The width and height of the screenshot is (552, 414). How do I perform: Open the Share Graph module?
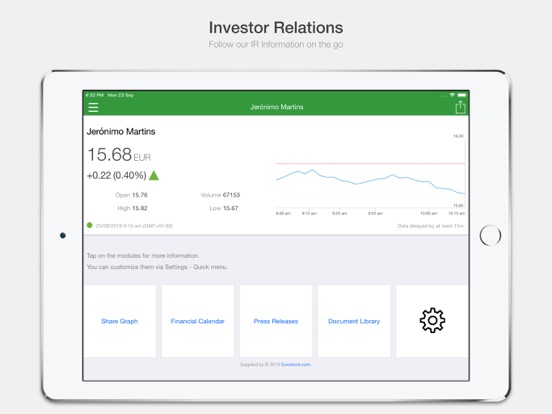tap(120, 321)
